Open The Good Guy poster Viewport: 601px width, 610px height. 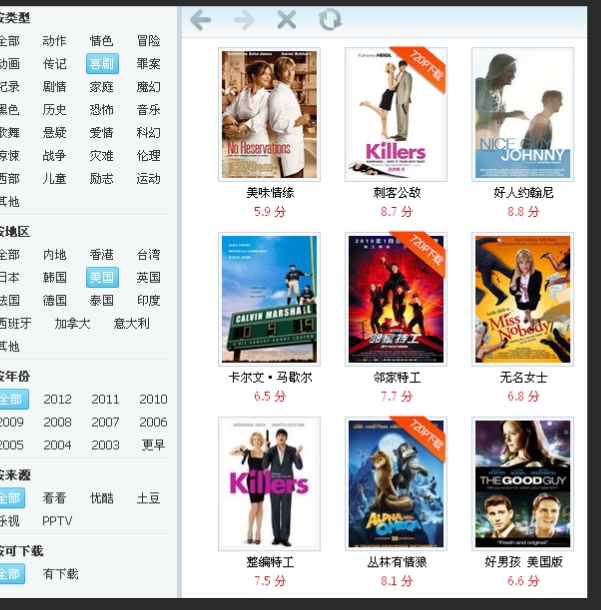[x=523, y=484]
